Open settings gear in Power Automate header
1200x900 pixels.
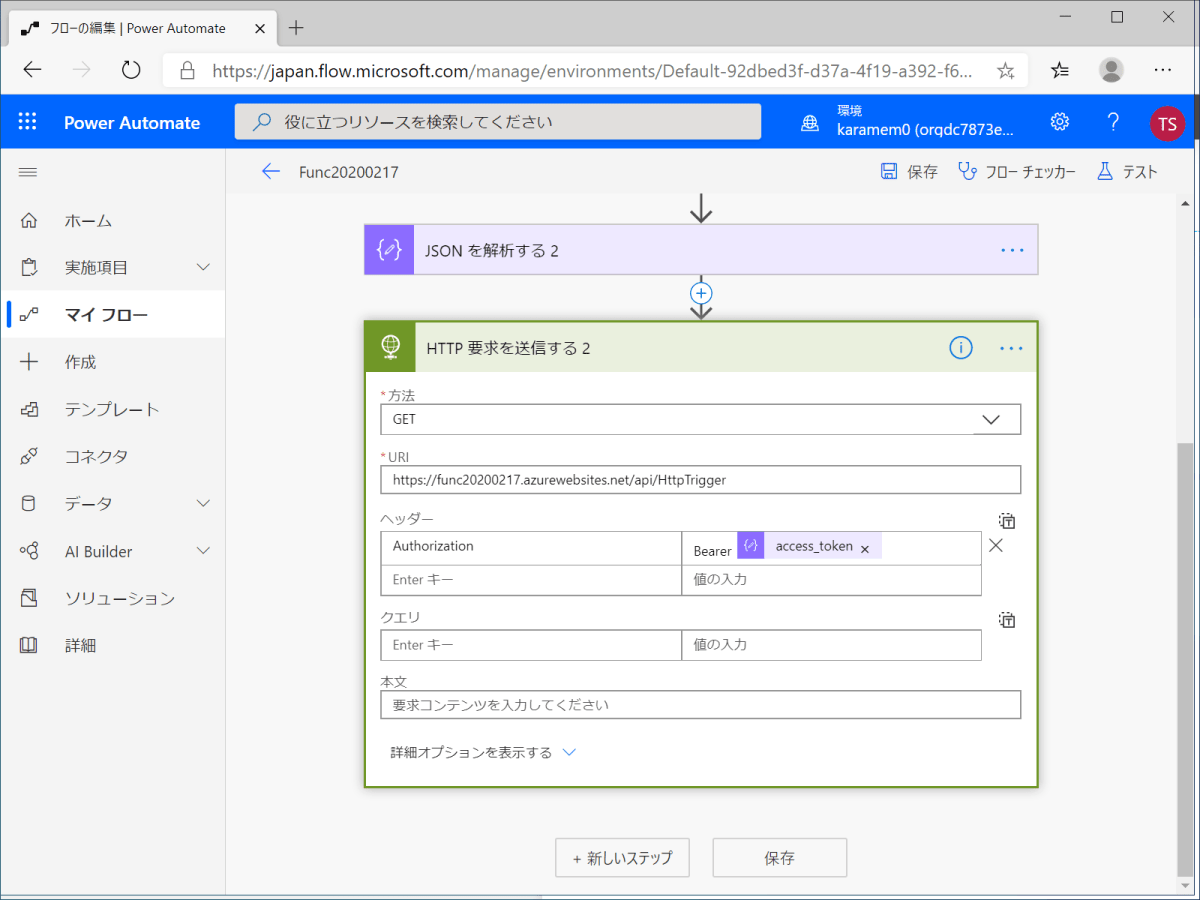click(1060, 122)
